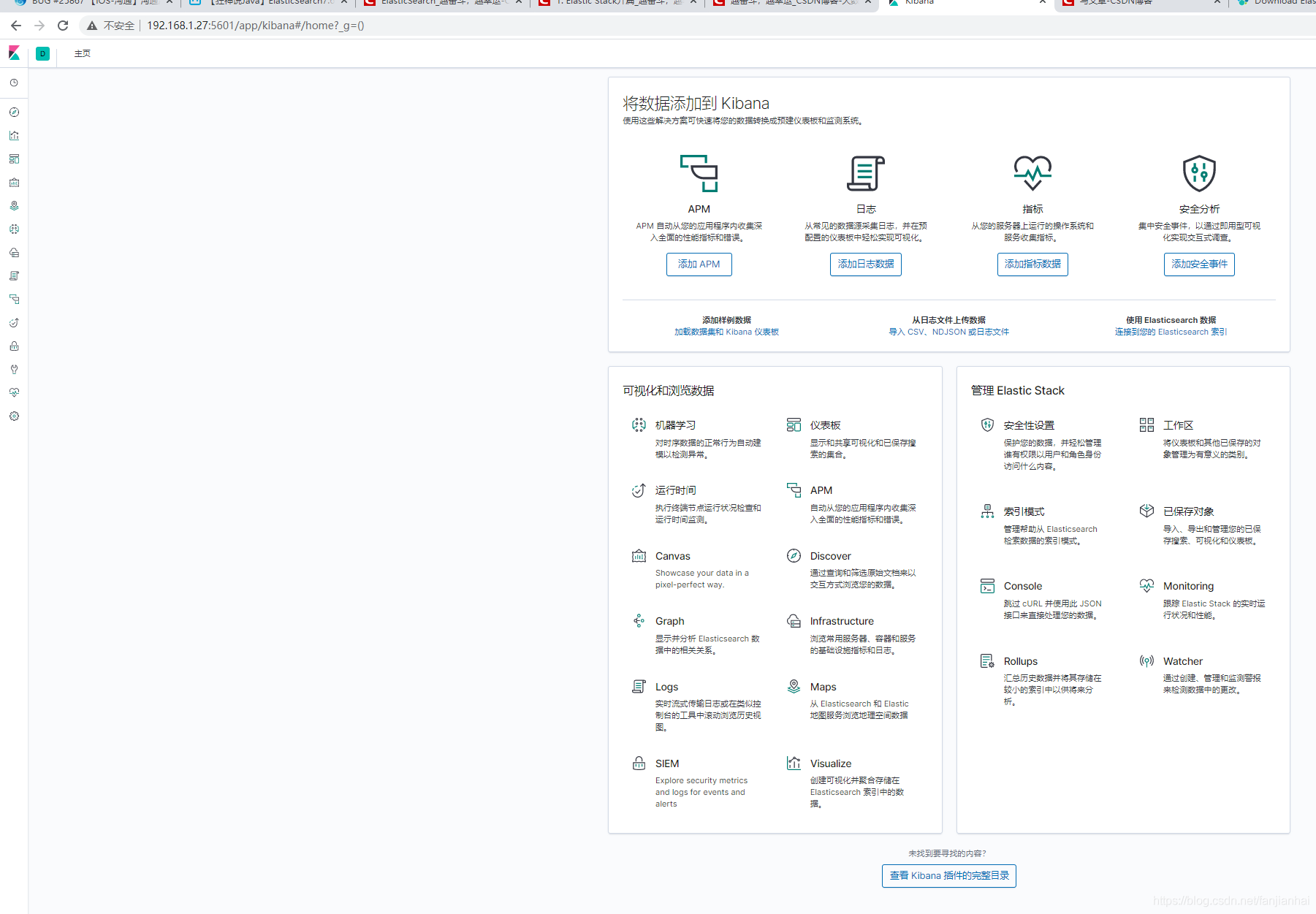Image resolution: width=1316 pixels, height=914 pixels.
Task: Open the Discover card
Action: tap(854, 569)
